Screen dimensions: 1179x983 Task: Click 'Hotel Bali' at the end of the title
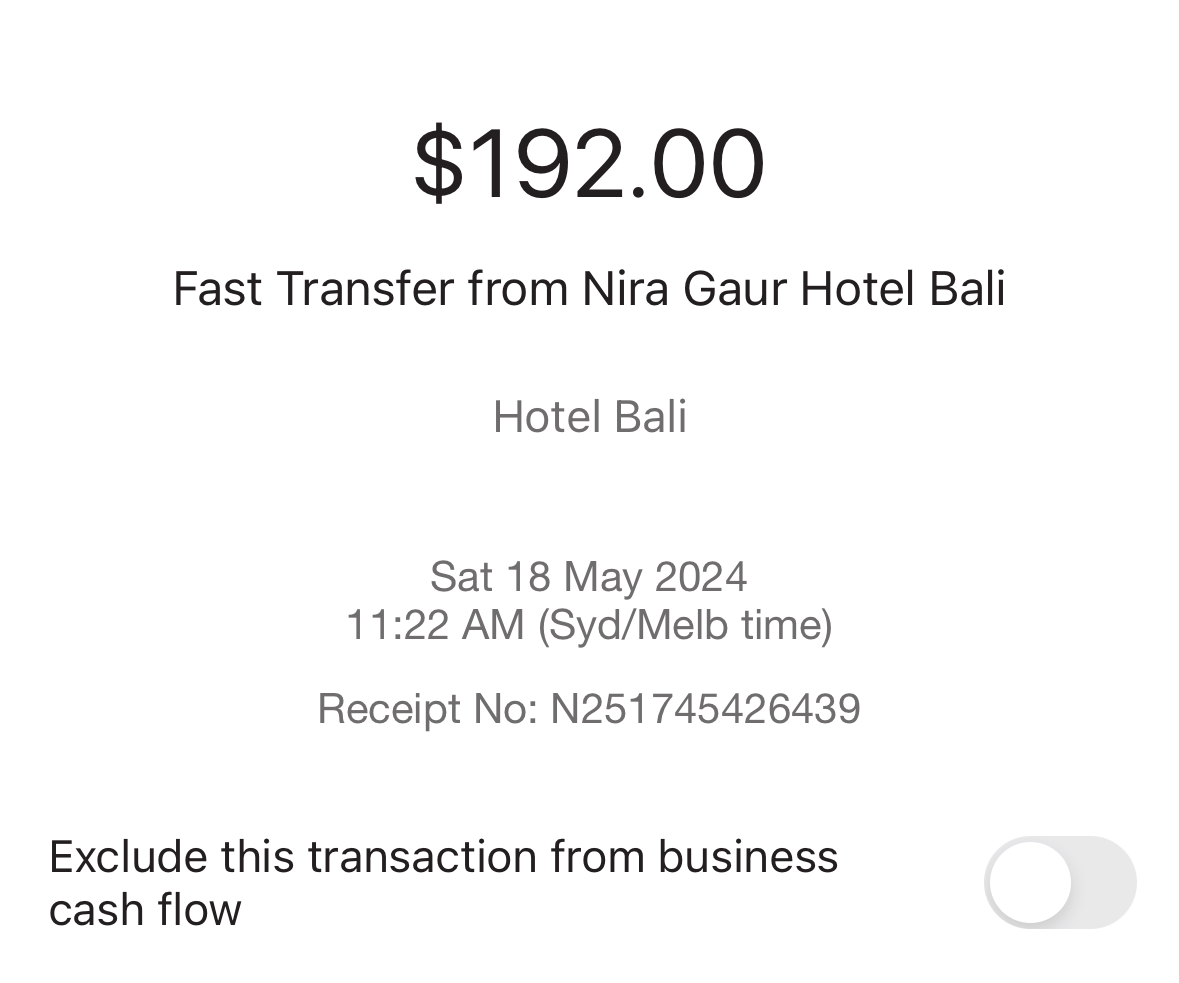pyautogui.click(x=903, y=289)
